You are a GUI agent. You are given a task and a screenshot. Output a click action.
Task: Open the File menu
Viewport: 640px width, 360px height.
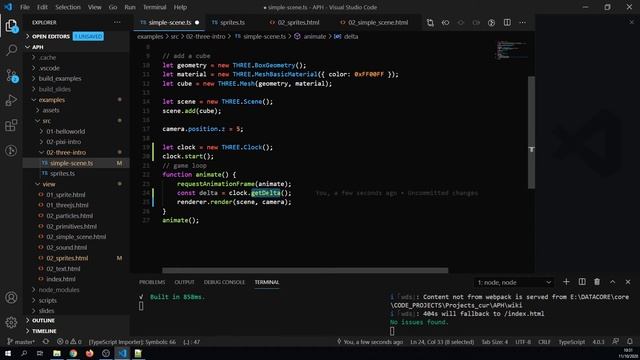(x=25, y=7)
